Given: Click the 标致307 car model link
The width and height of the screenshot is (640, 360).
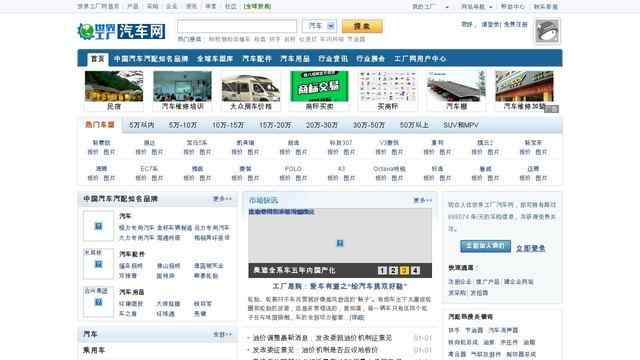Looking at the screenshot, I should click(x=341, y=143).
